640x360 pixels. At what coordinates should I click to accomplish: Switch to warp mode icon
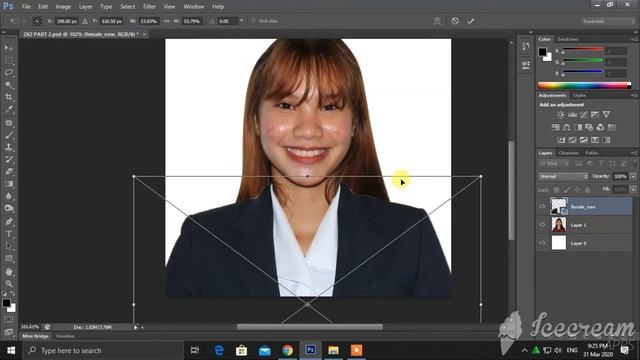pos(437,21)
